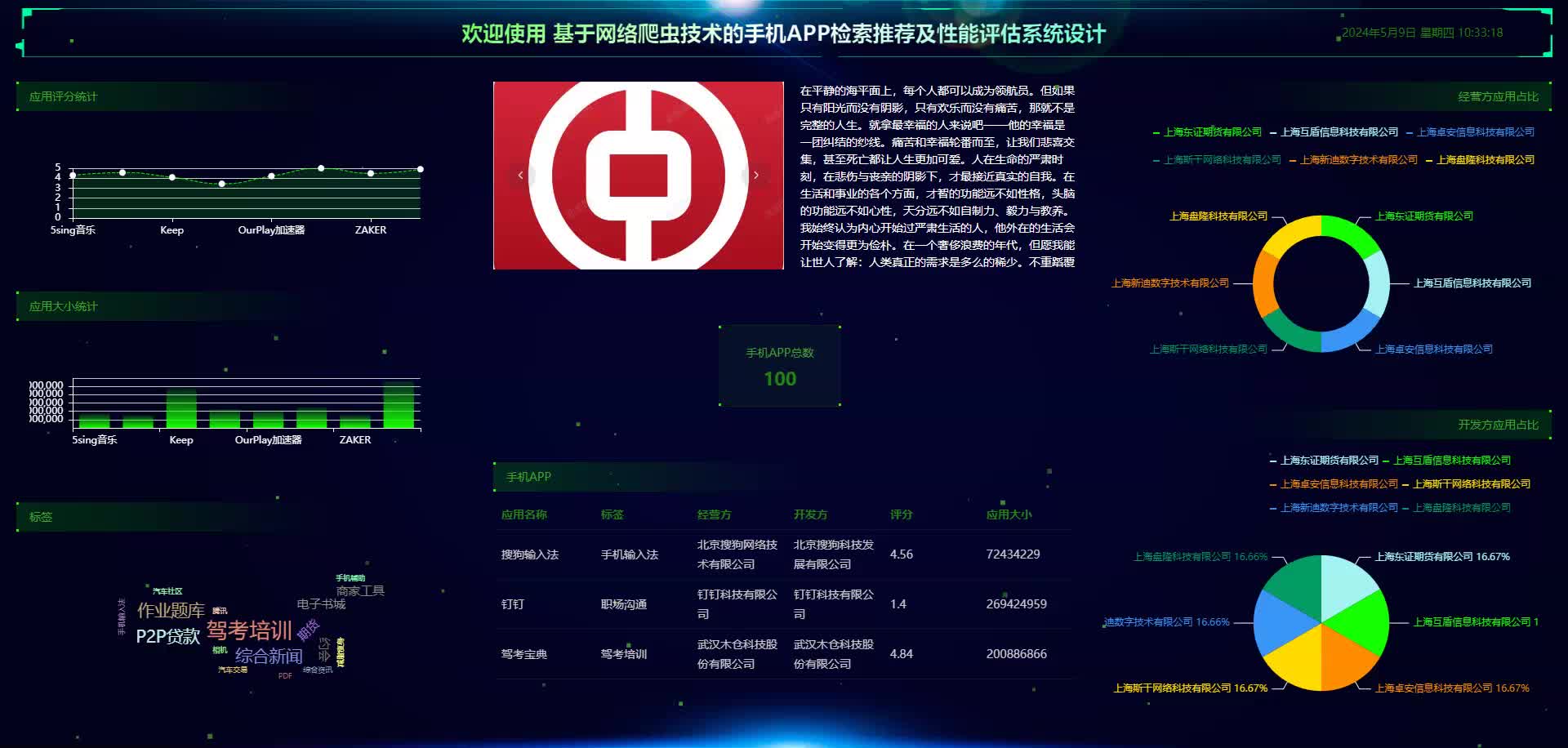The width and height of the screenshot is (1568, 748).
Task: Click 综合新闻 in the tag word cloud
Action: tap(269, 656)
